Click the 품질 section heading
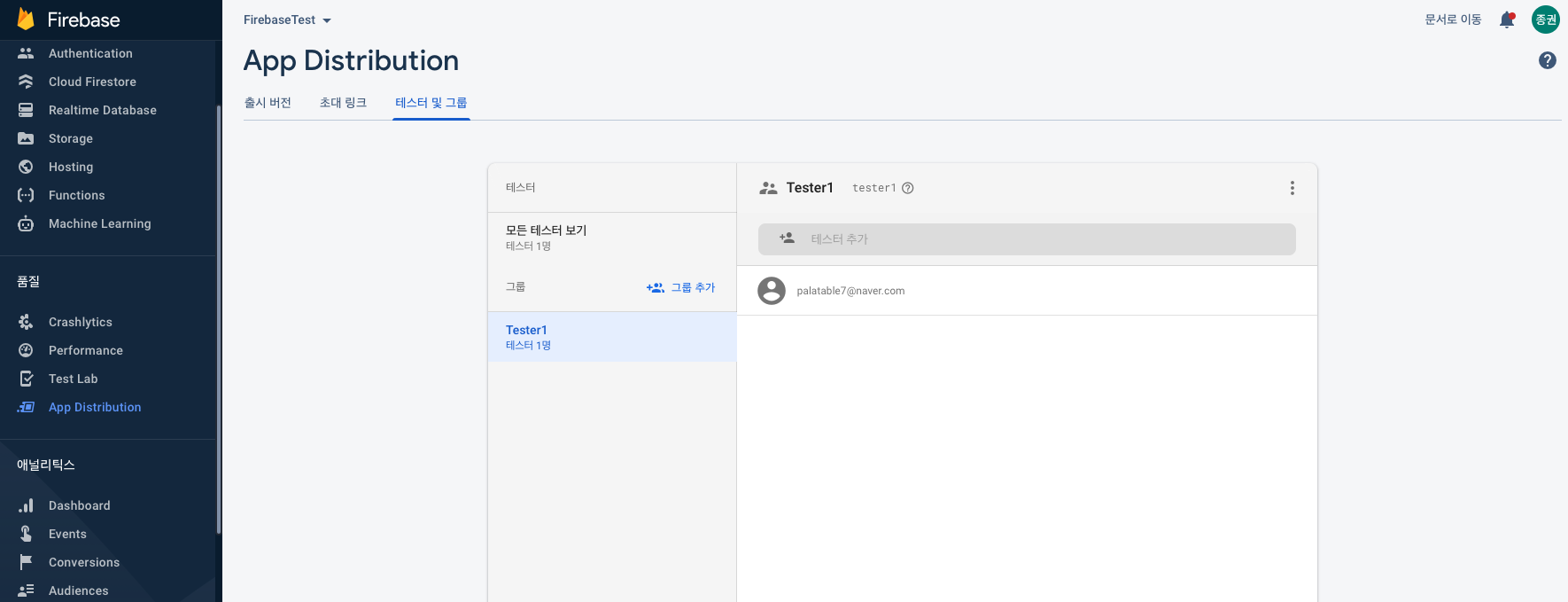 coord(28,281)
